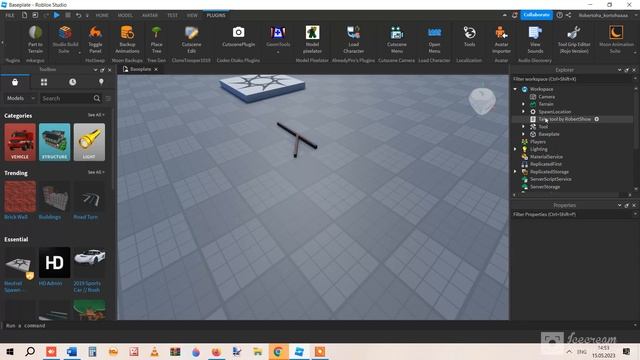See all Categories in Toolbox
This screenshot has width=640, height=360.
coord(96,115)
